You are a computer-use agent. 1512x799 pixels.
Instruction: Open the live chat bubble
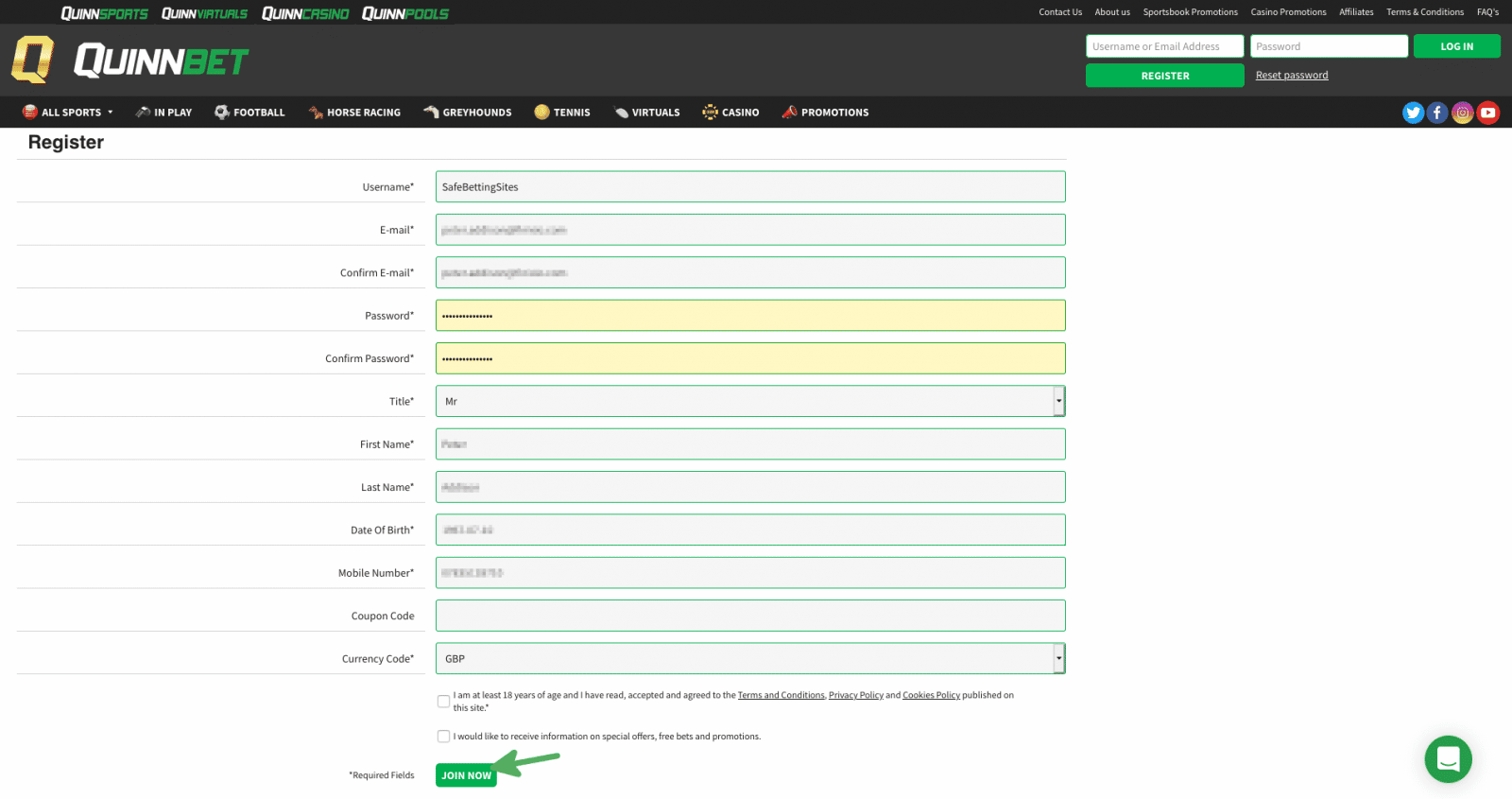(1448, 758)
